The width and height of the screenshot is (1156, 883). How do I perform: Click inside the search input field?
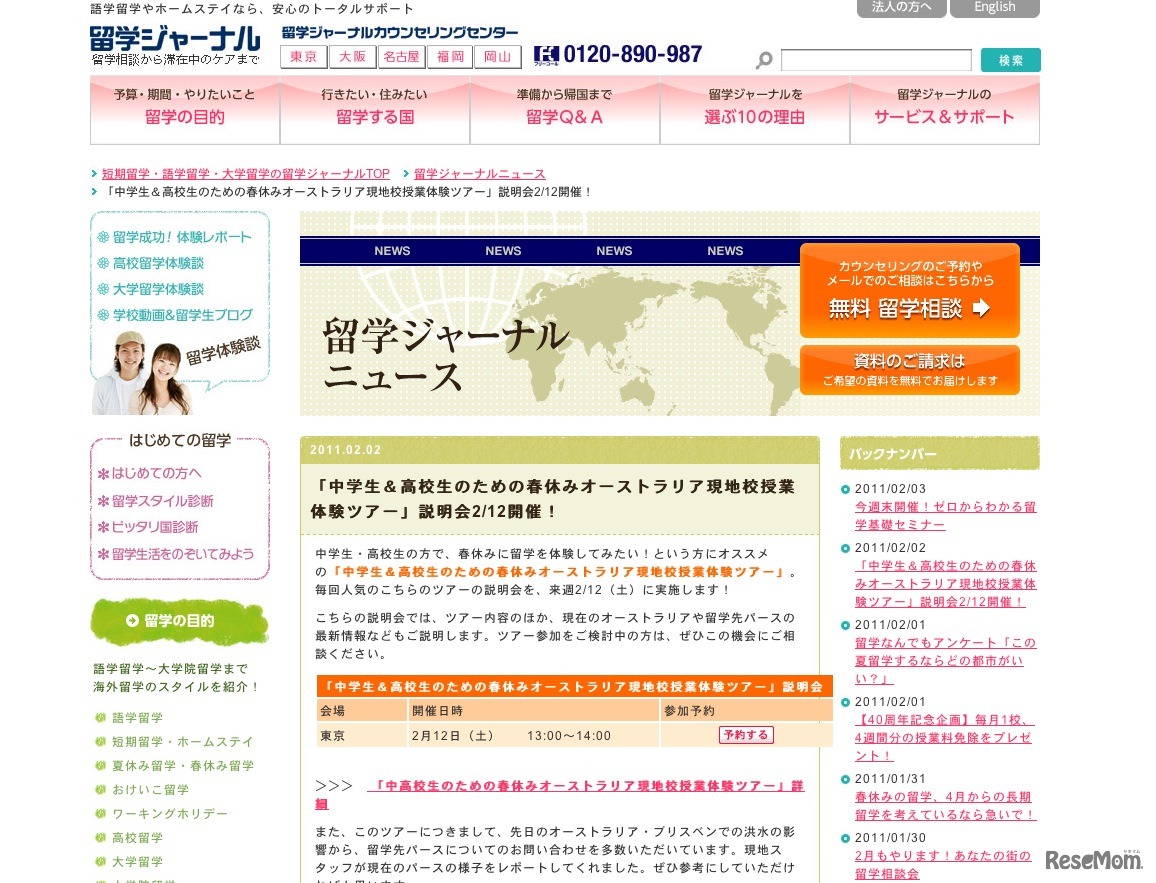[875, 60]
